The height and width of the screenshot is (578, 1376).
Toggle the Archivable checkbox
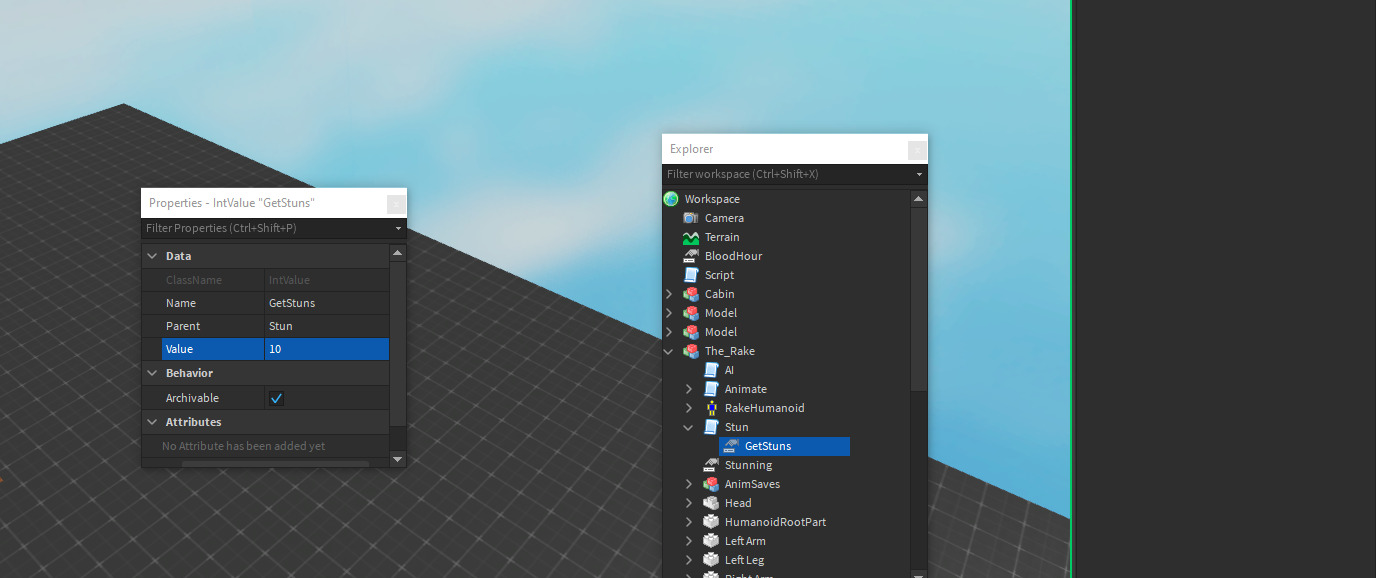277,398
